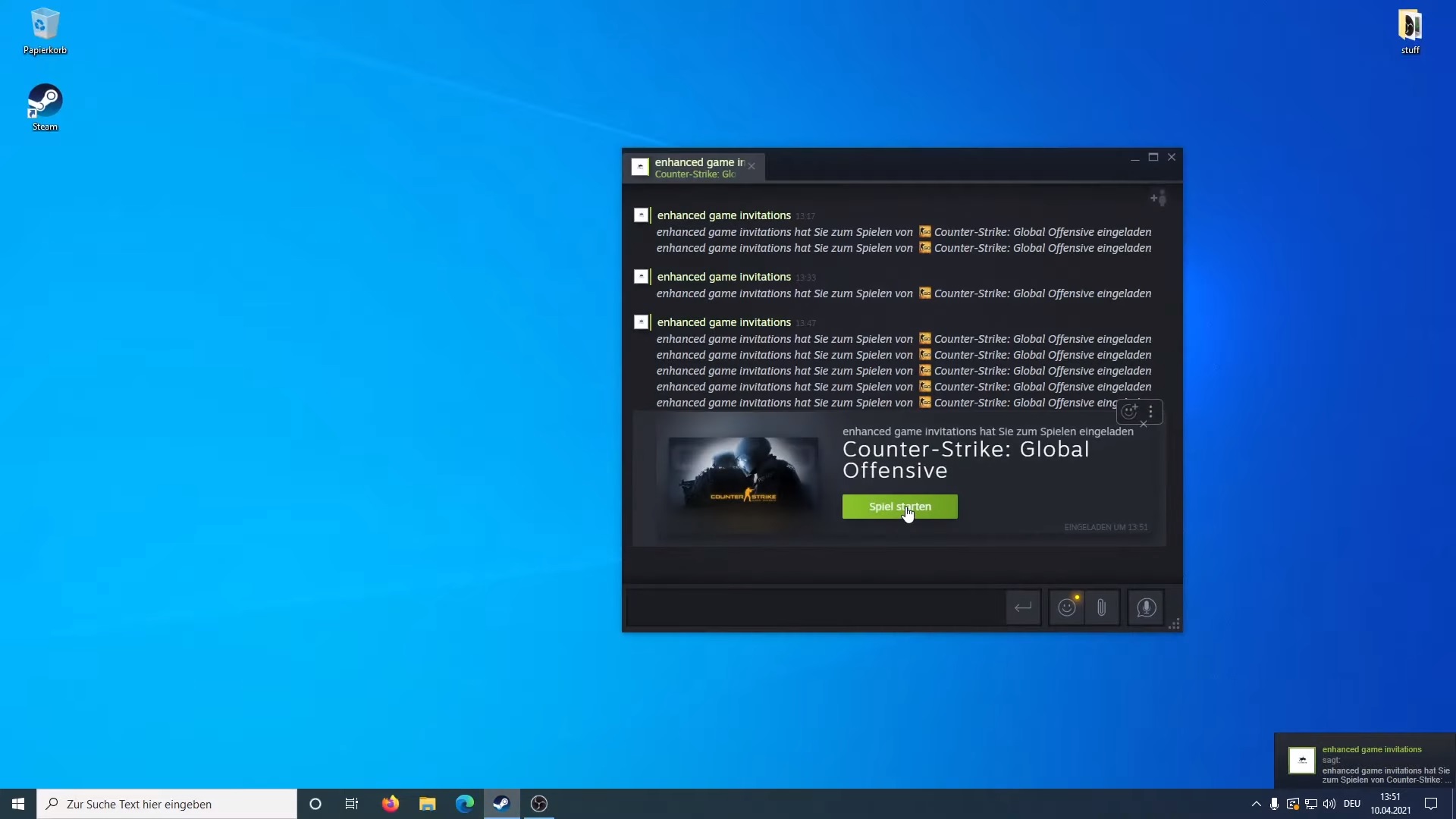
Task: Start voice chat with the microphone button
Action: 1146,607
